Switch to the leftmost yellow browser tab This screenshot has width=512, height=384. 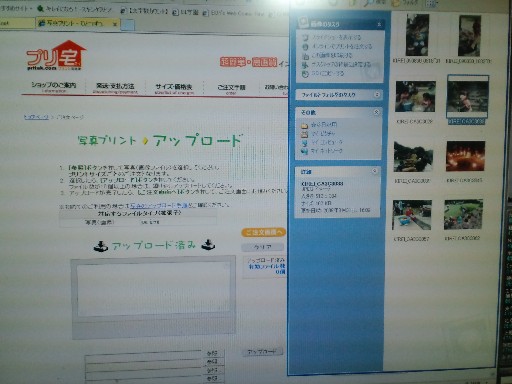17,23
